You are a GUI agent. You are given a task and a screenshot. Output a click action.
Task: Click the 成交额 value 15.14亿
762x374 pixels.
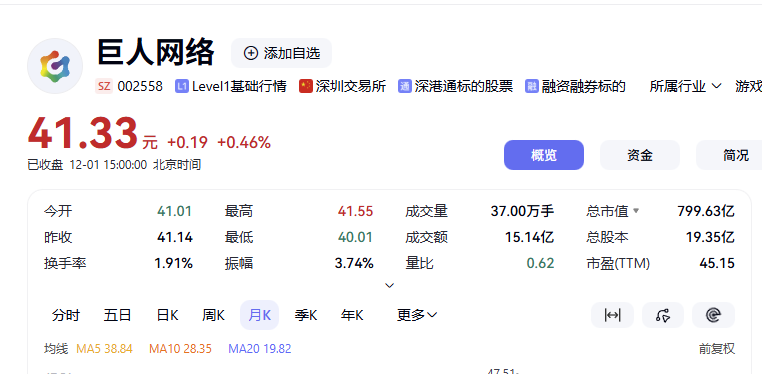click(530, 238)
